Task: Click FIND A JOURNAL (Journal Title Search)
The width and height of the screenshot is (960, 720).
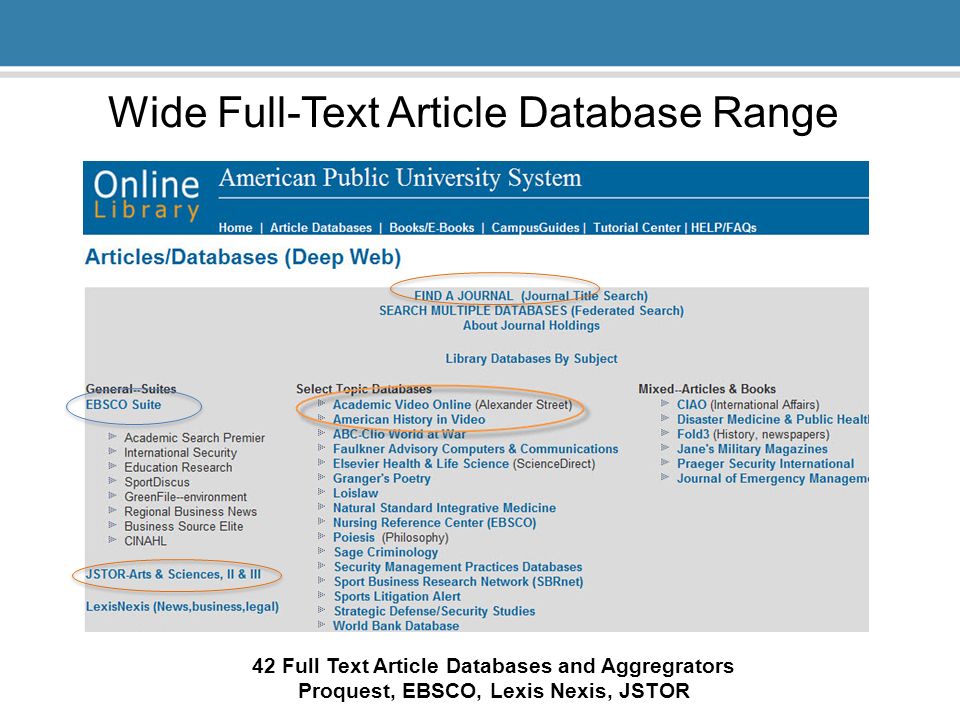Action: pyautogui.click(x=531, y=296)
